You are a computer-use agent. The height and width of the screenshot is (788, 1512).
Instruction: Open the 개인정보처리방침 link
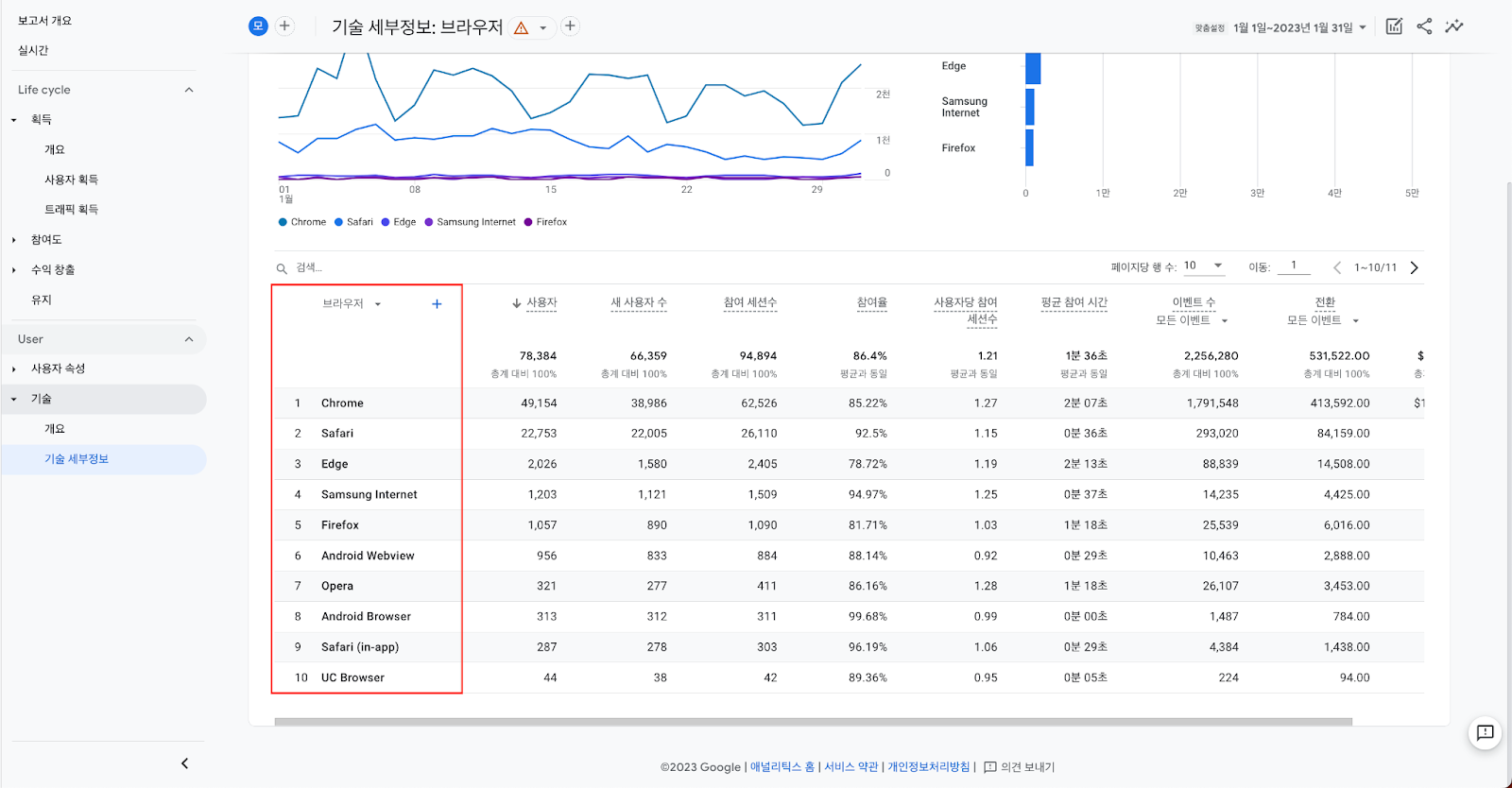[x=929, y=767]
